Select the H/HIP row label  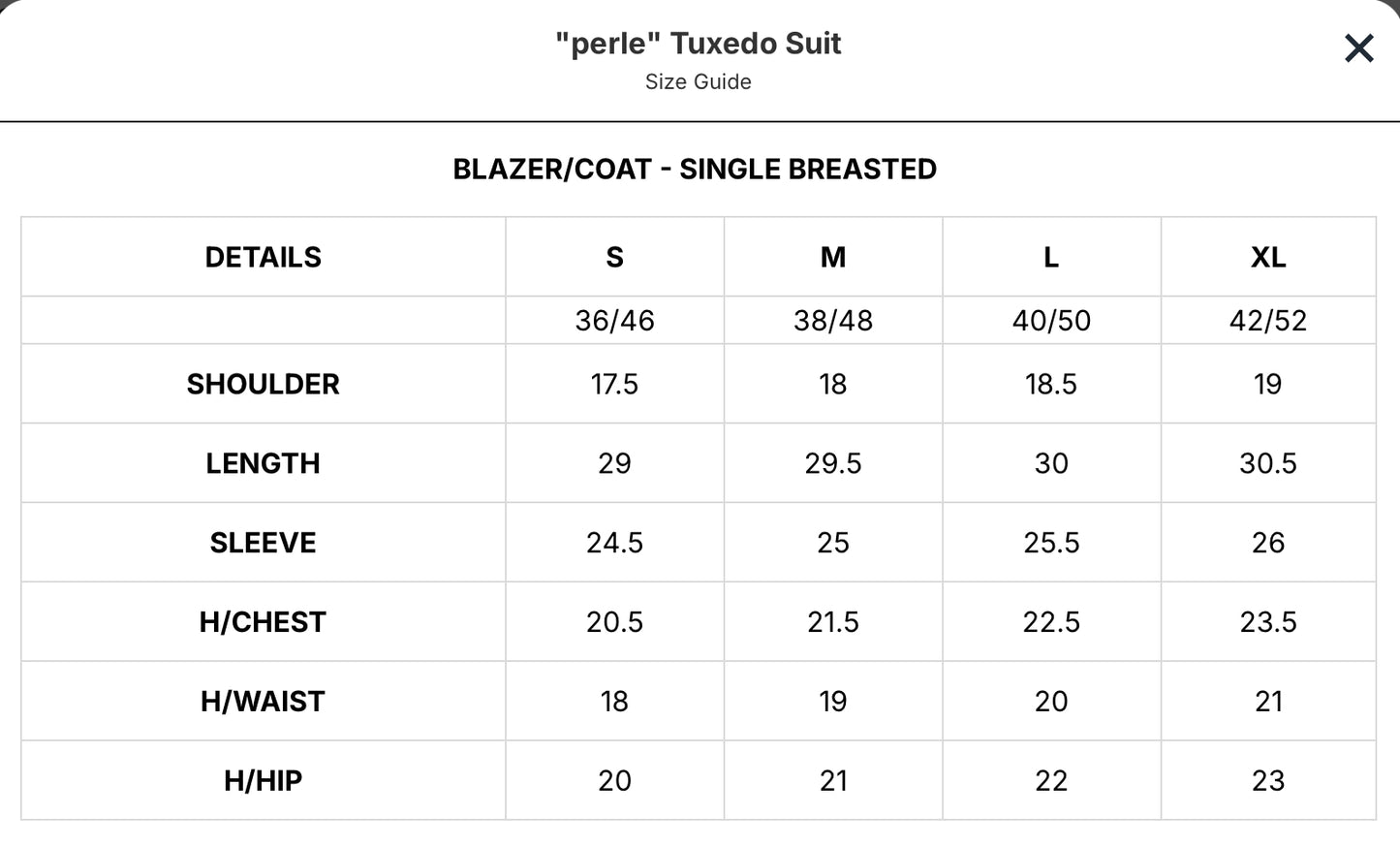pyautogui.click(x=264, y=781)
